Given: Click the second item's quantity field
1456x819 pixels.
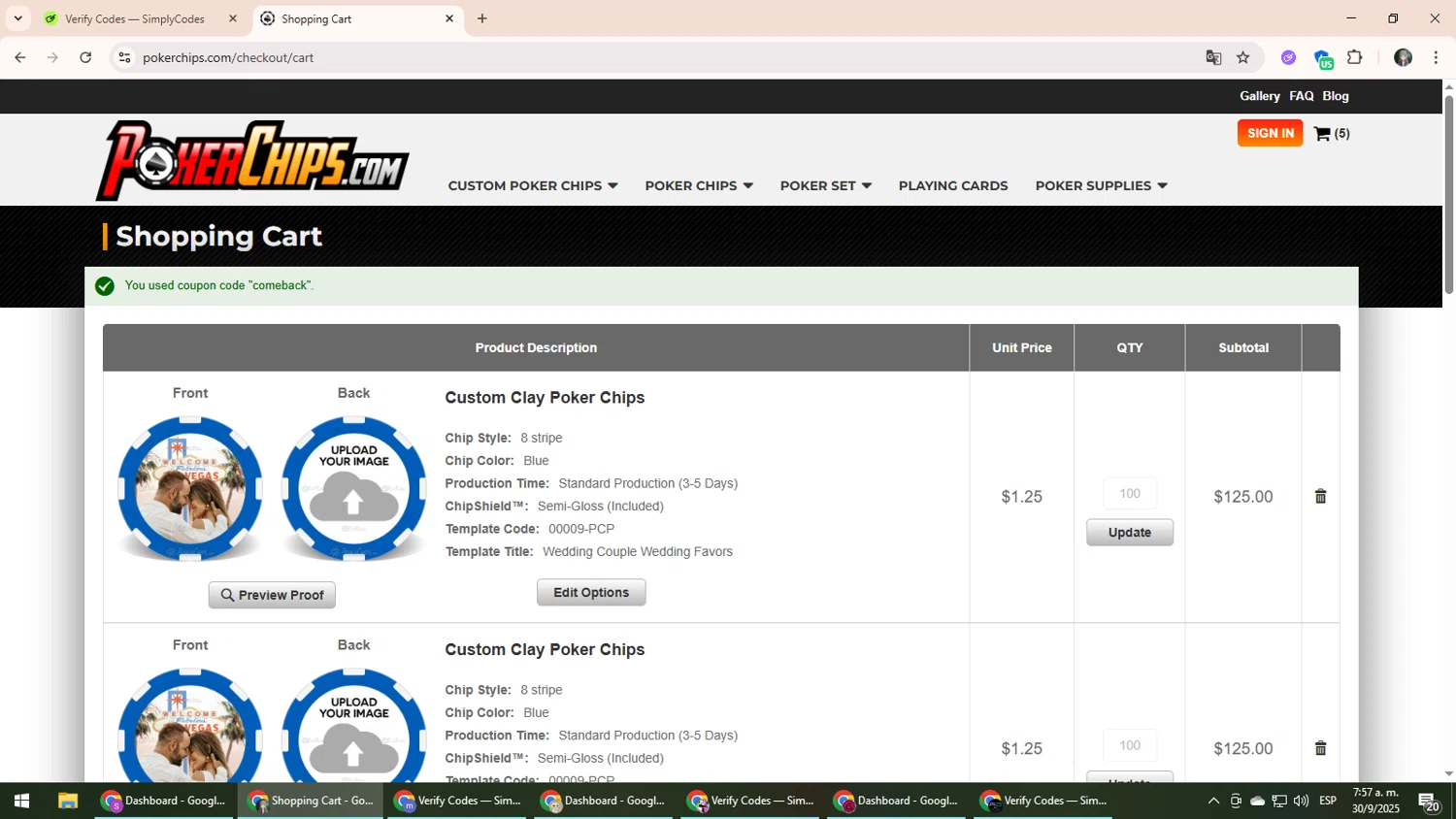Looking at the screenshot, I should (x=1130, y=745).
